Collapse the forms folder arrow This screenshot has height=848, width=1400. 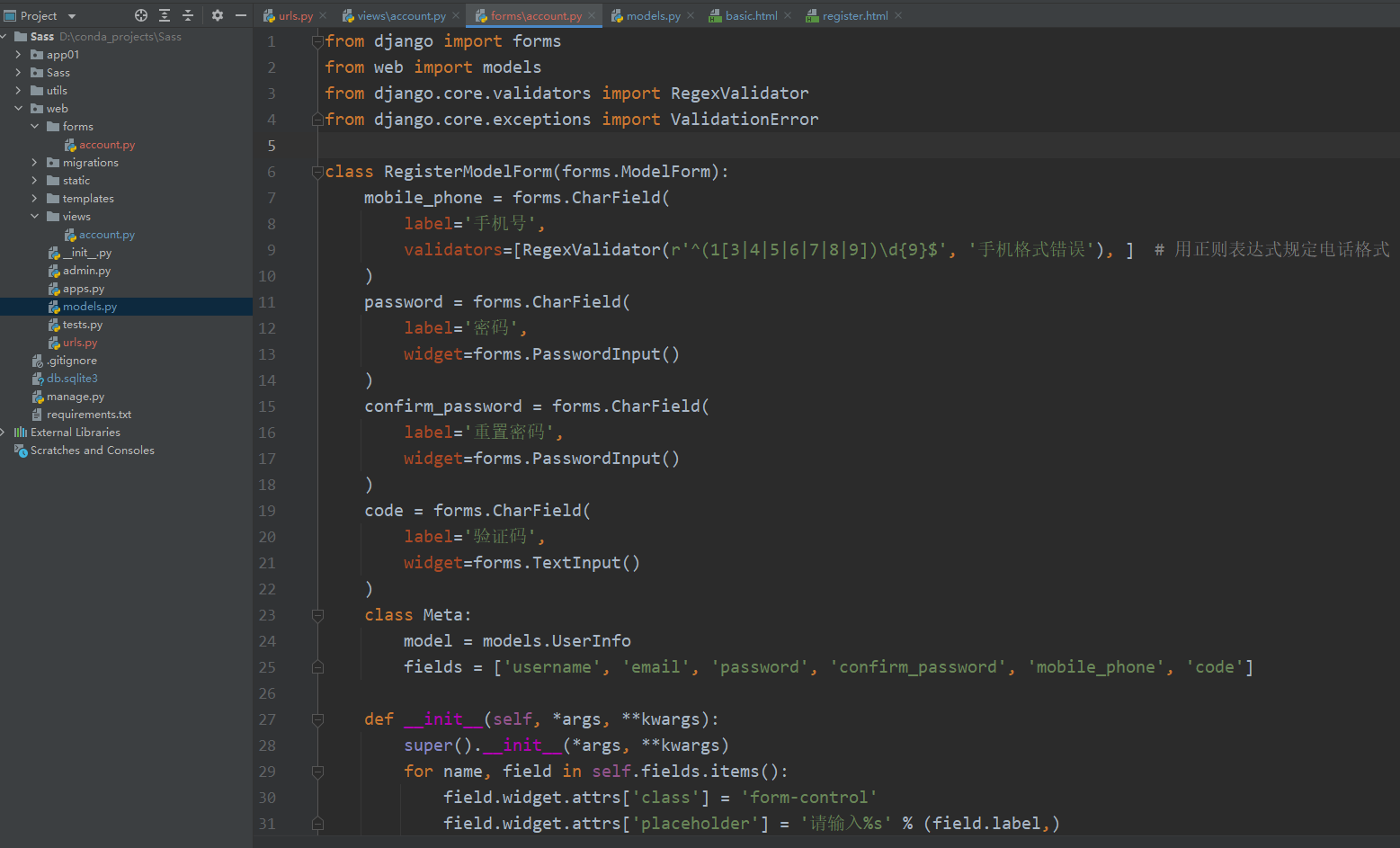pyautogui.click(x=34, y=127)
